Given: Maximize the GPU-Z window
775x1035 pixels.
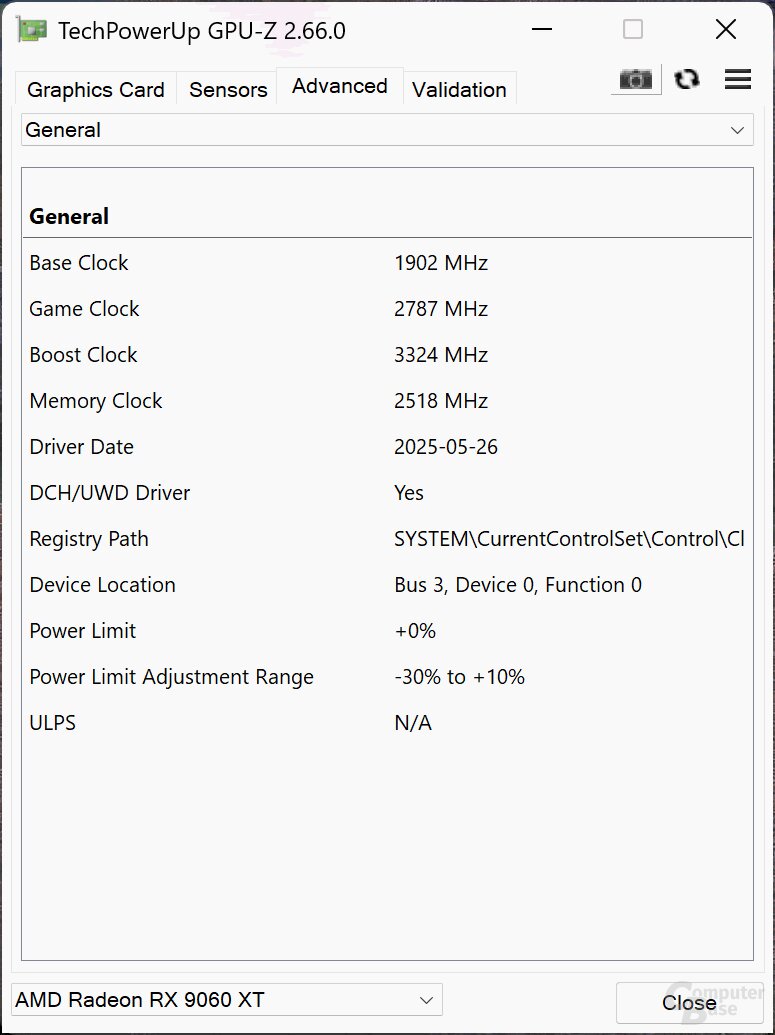Looking at the screenshot, I should point(633,30).
